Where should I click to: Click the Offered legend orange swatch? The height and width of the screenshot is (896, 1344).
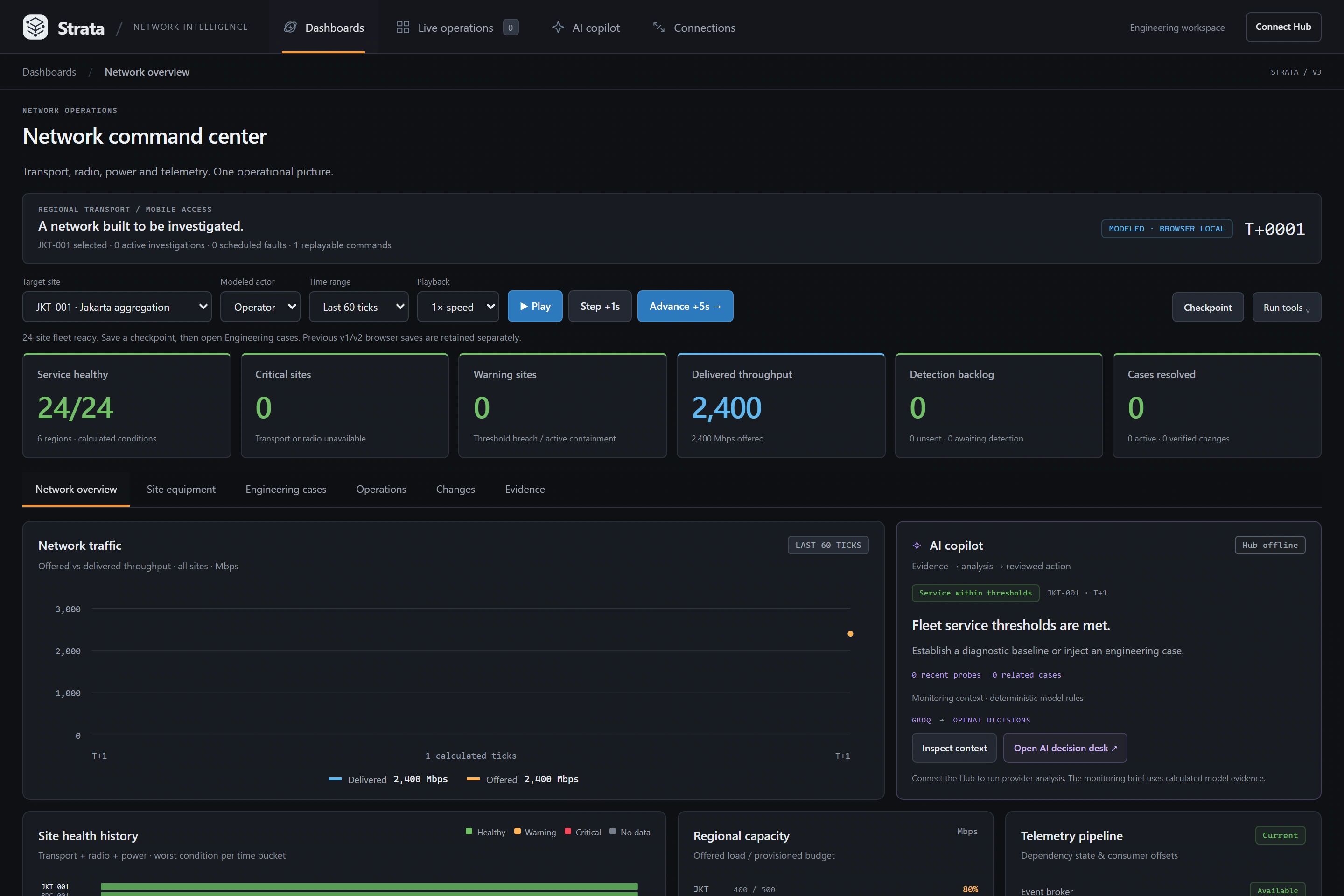pos(473,779)
